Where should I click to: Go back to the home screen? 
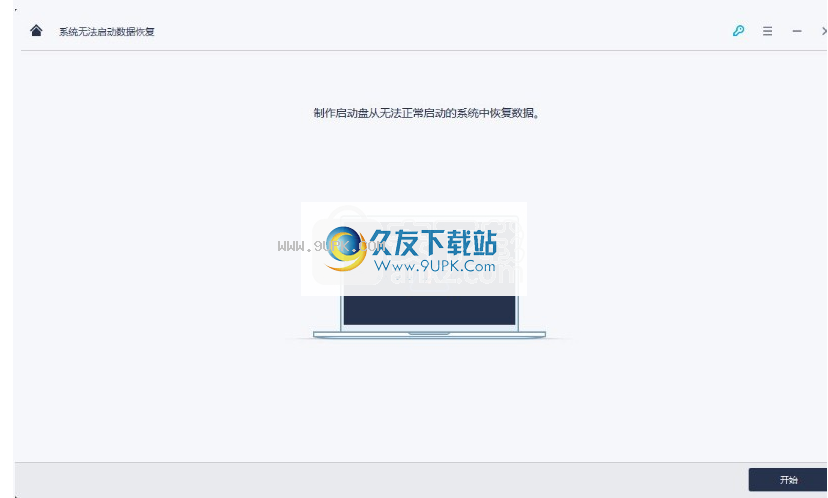36,31
